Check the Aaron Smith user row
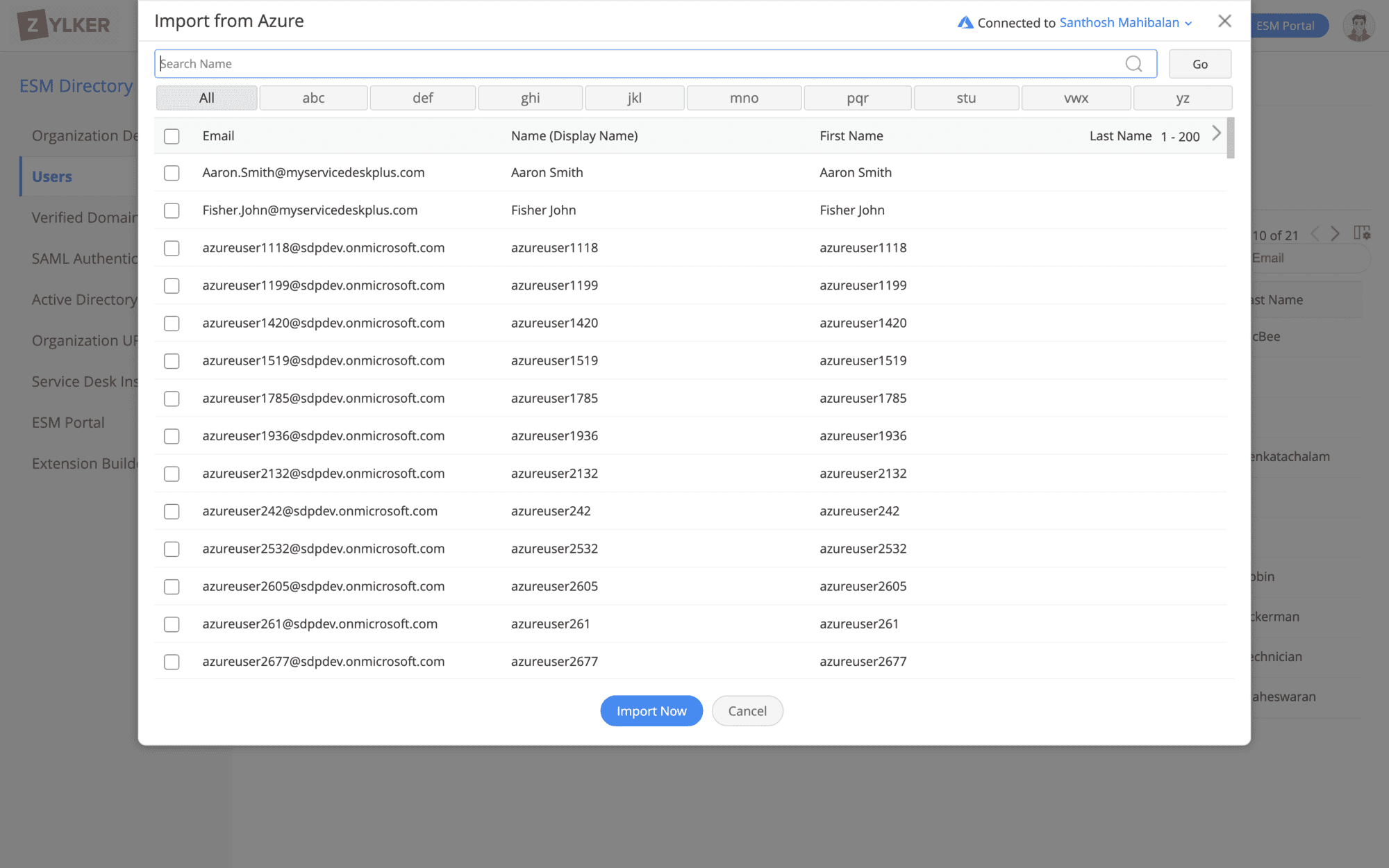The height and width of the screenshot is (868, 1389). click(x=172, y=173)
